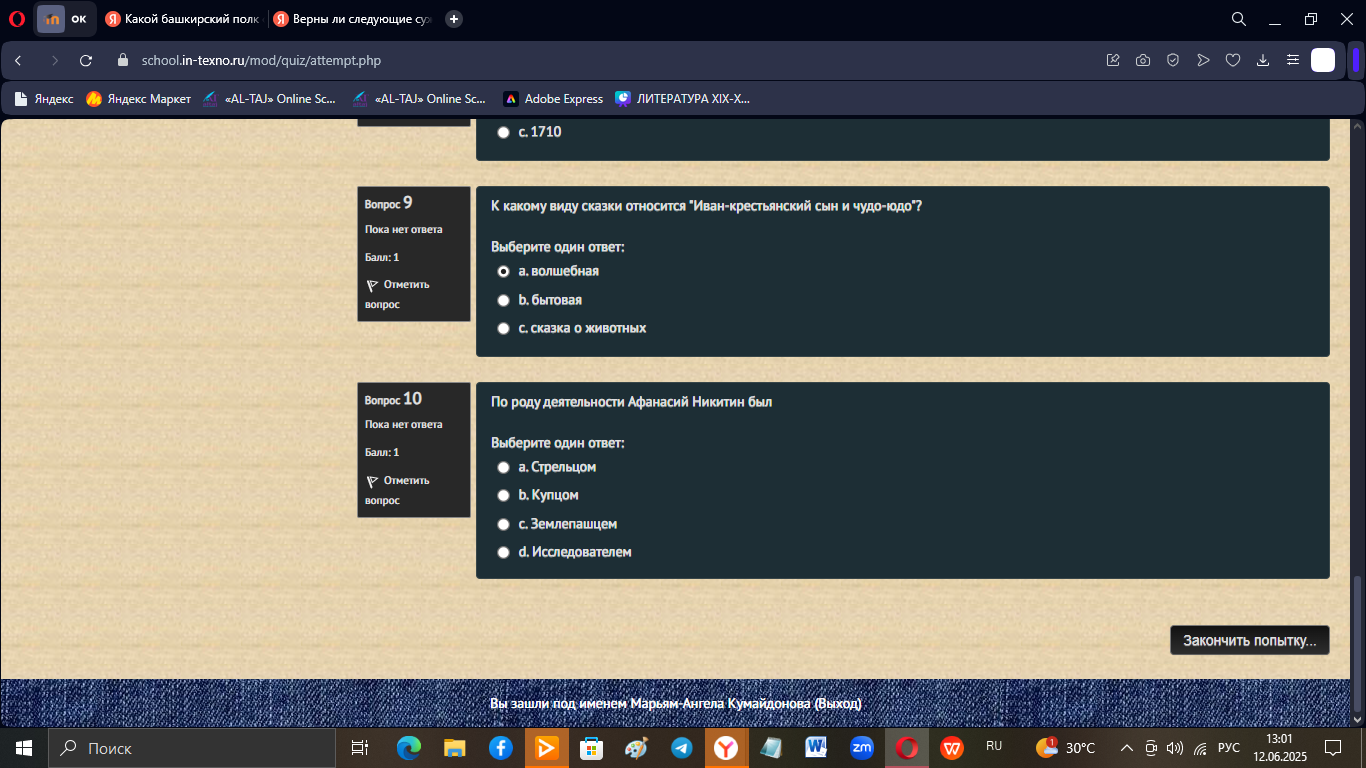
Task: Switch to the Верны ли следующие tab
Action: (350, 19)
